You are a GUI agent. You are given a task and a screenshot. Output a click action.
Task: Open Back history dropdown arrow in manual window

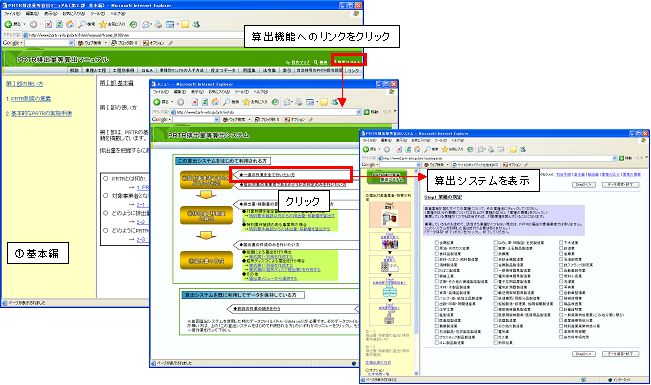pyautogui.click(x=24, y=25)
